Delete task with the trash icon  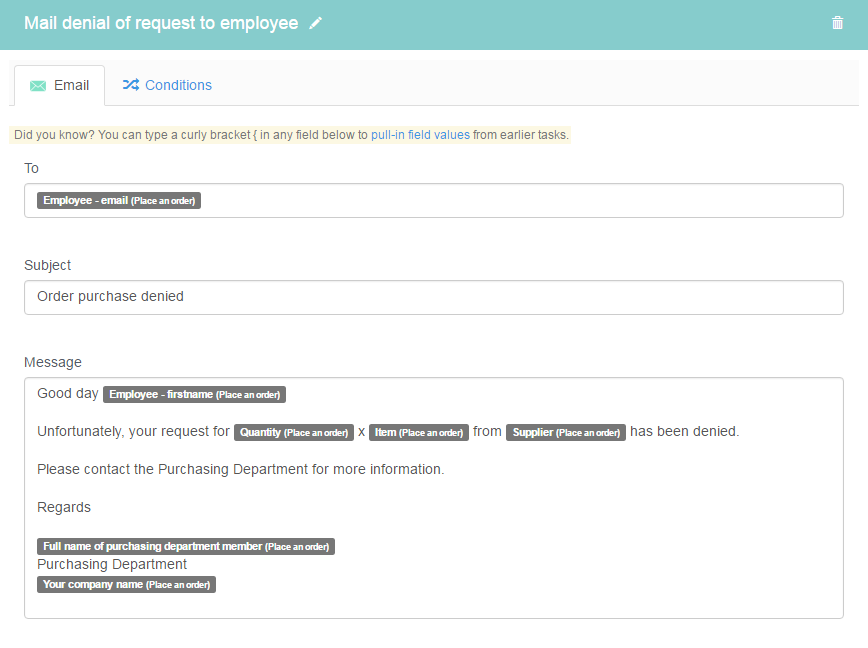click(x=837, y=23)
